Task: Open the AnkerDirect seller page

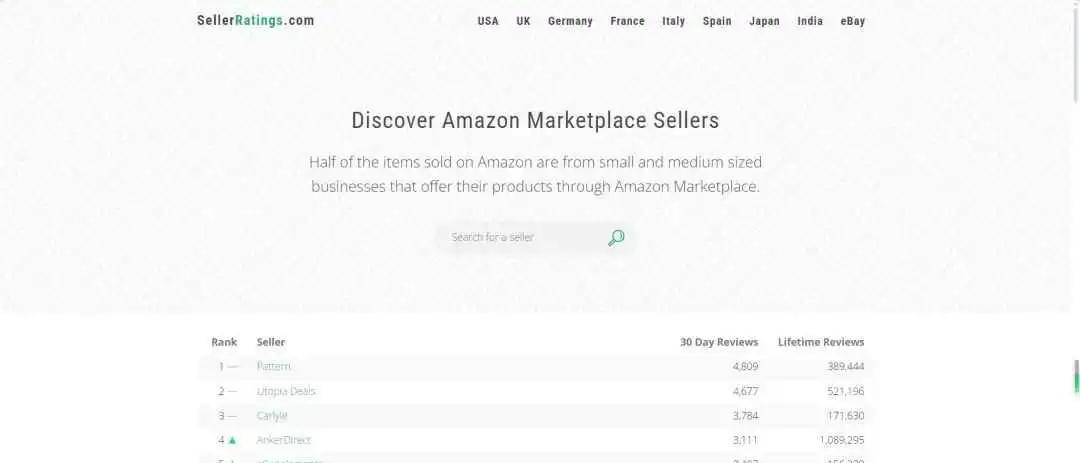Action: [284, 440]
